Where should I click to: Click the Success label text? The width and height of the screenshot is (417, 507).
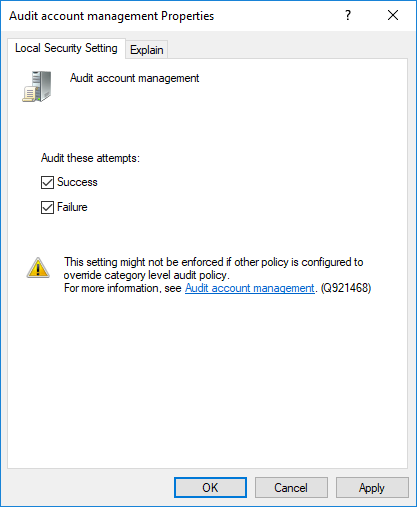coord(77,182)
